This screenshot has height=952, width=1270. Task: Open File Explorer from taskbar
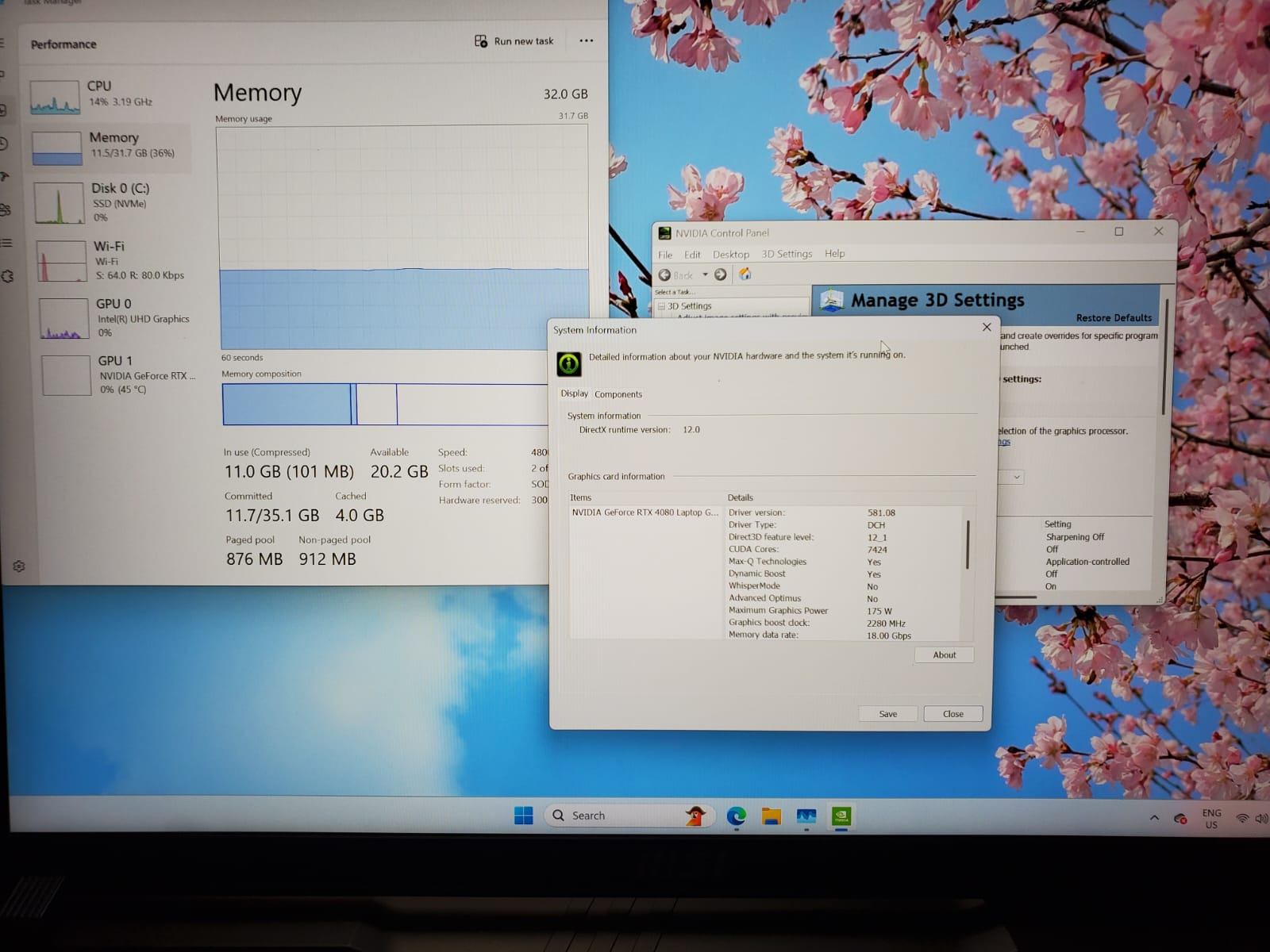(772, 816)
